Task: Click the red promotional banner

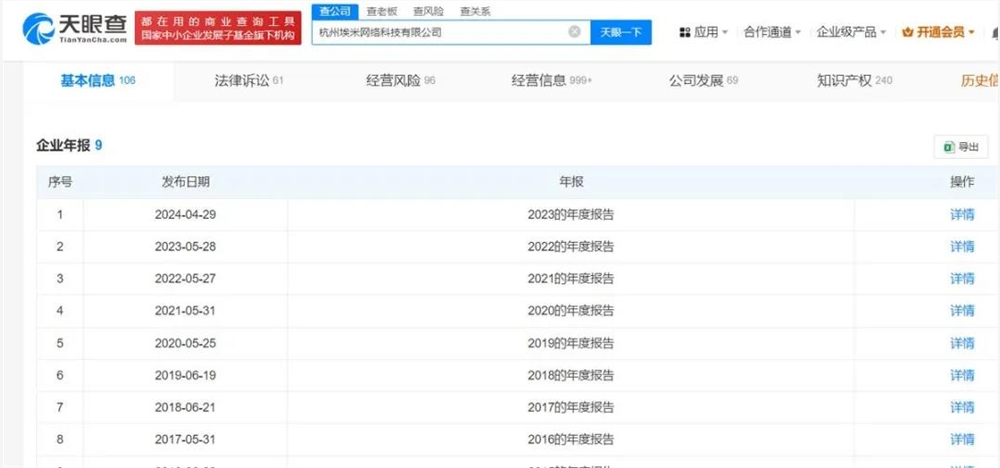Action: pyautogui.click(x=218, y=29)
